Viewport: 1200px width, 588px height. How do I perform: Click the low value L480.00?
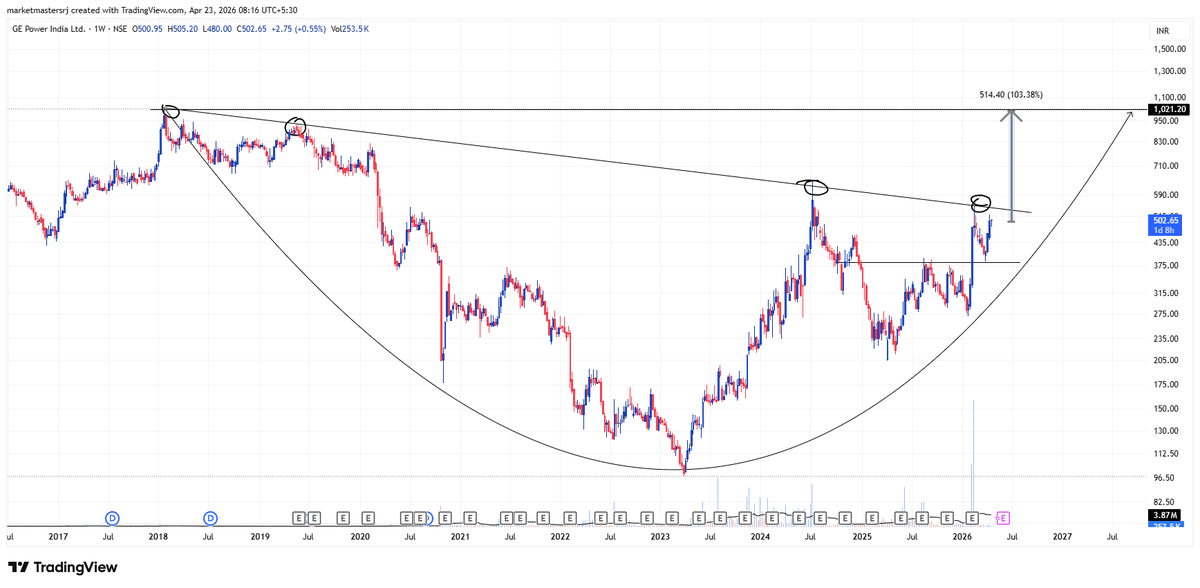tap(217, 29)
